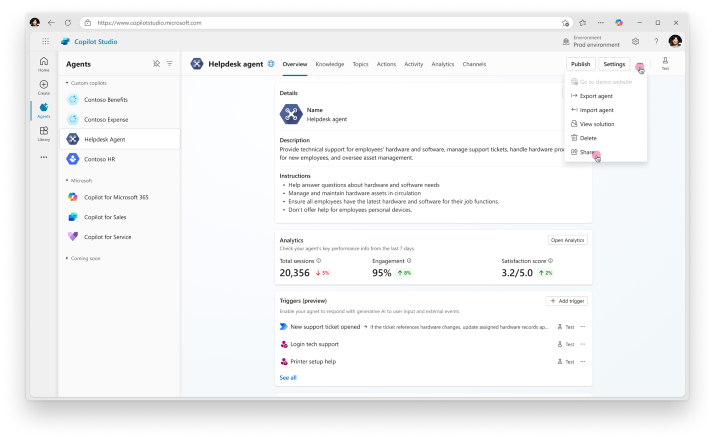Choose Export agent from the menu

(x=606, y=96)
